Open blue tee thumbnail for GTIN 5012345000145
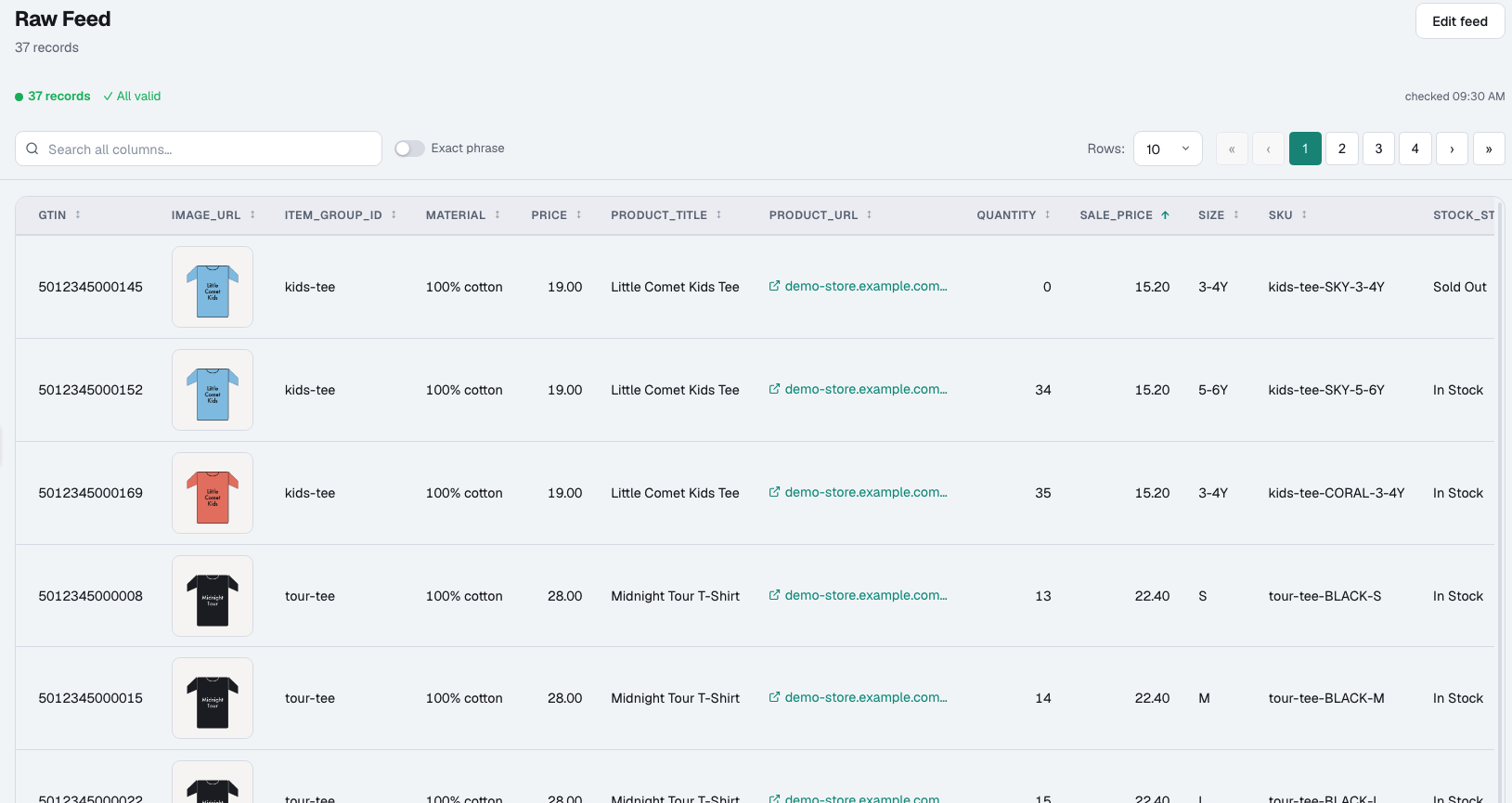The height and width of the screenshot is (803, 1512). (213, 287)
